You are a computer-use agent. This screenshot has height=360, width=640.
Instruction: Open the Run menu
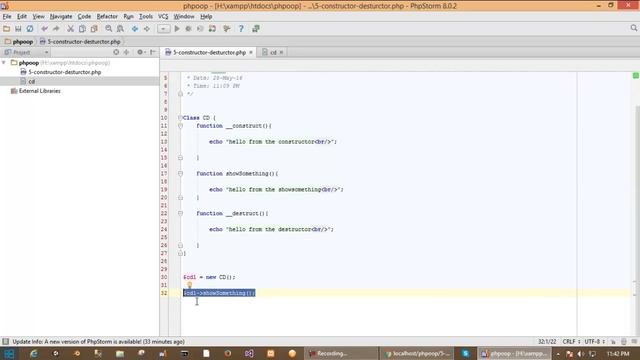coord(128,16)
